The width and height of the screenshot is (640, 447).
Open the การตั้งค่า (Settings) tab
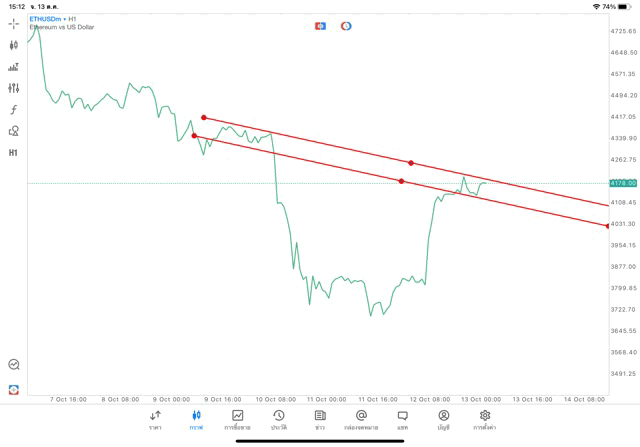point(485,419)
